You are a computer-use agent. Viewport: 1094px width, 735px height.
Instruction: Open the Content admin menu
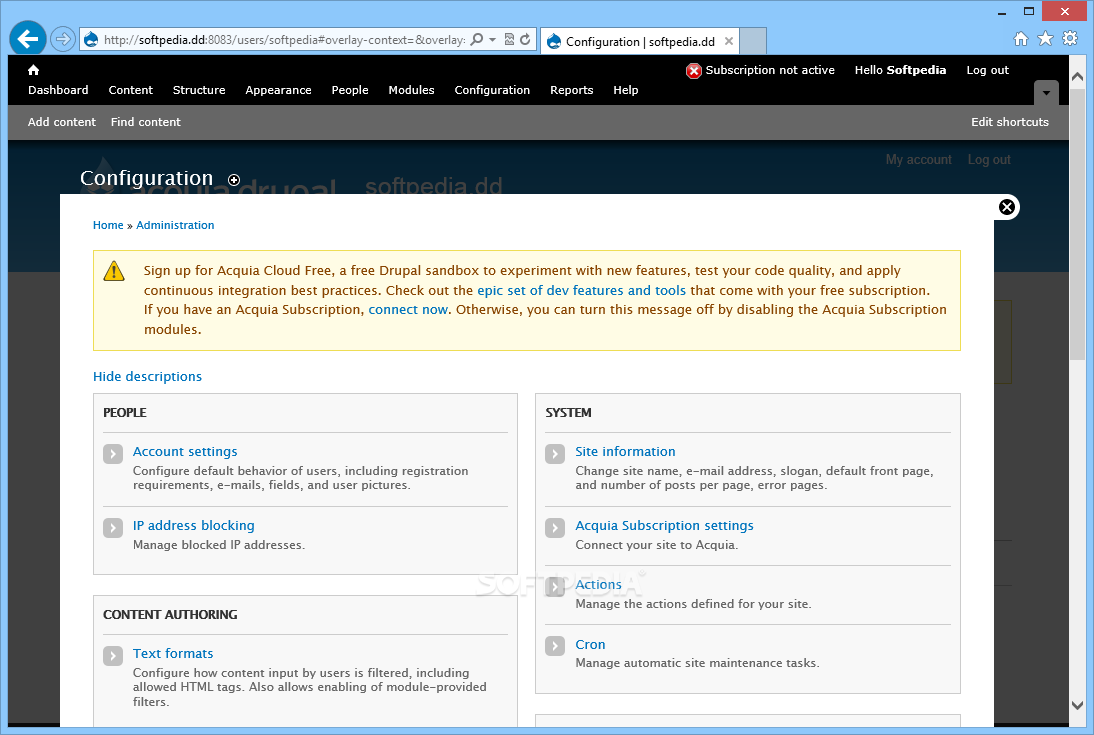pos(130,90)
